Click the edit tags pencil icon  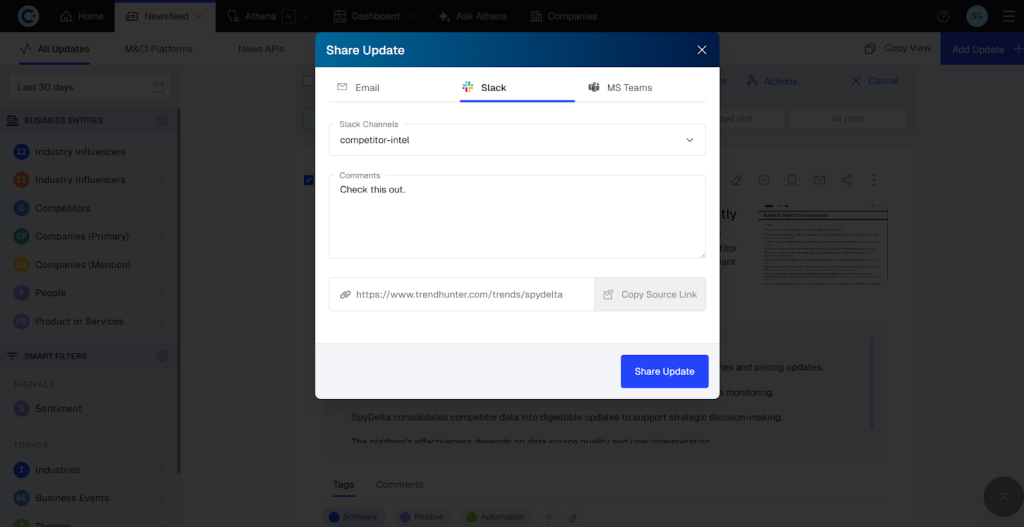click(x=573, y=518)
